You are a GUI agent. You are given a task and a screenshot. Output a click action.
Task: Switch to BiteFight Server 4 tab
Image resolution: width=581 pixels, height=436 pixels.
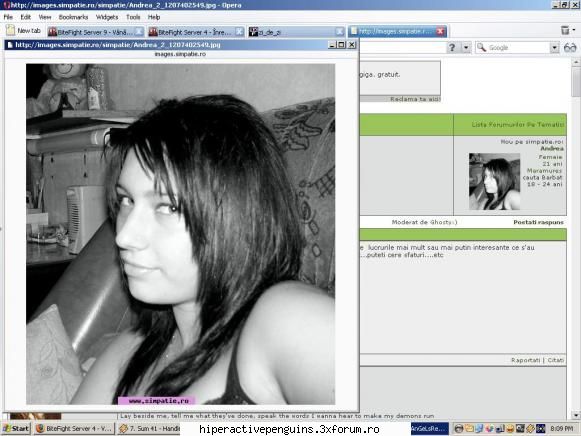click(196, 32)
